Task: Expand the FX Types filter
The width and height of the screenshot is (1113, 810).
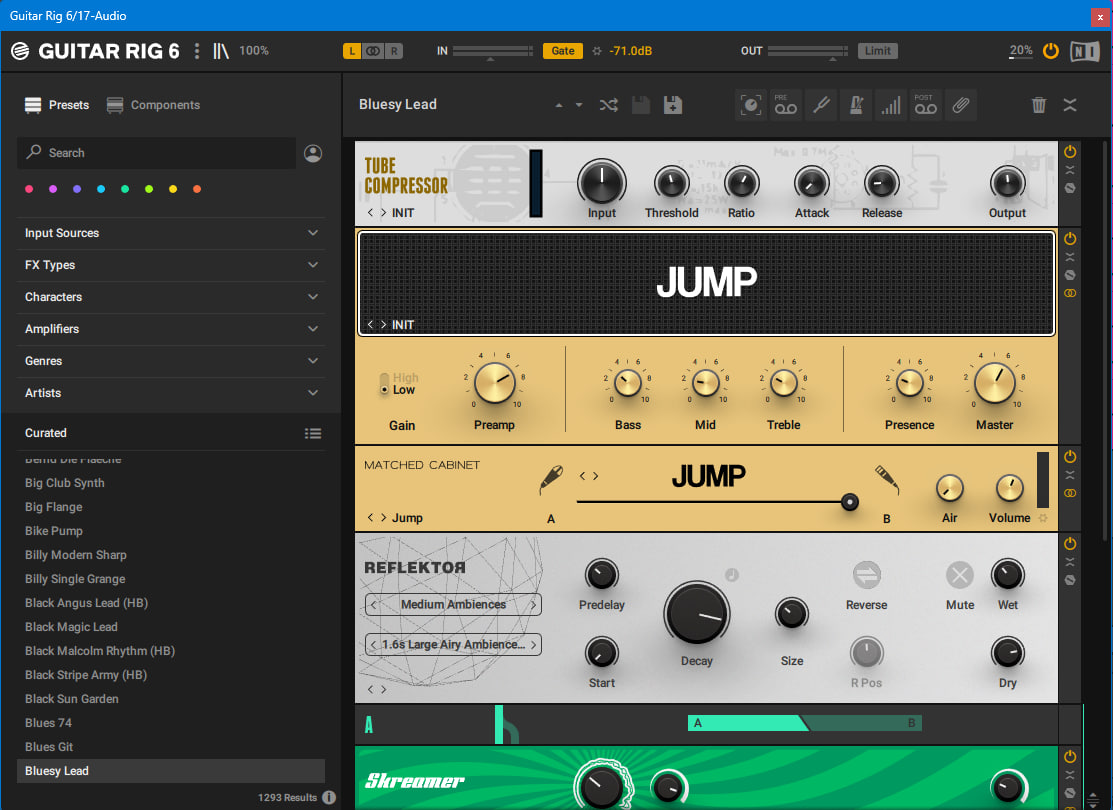Action: click(x=170, y=265)
